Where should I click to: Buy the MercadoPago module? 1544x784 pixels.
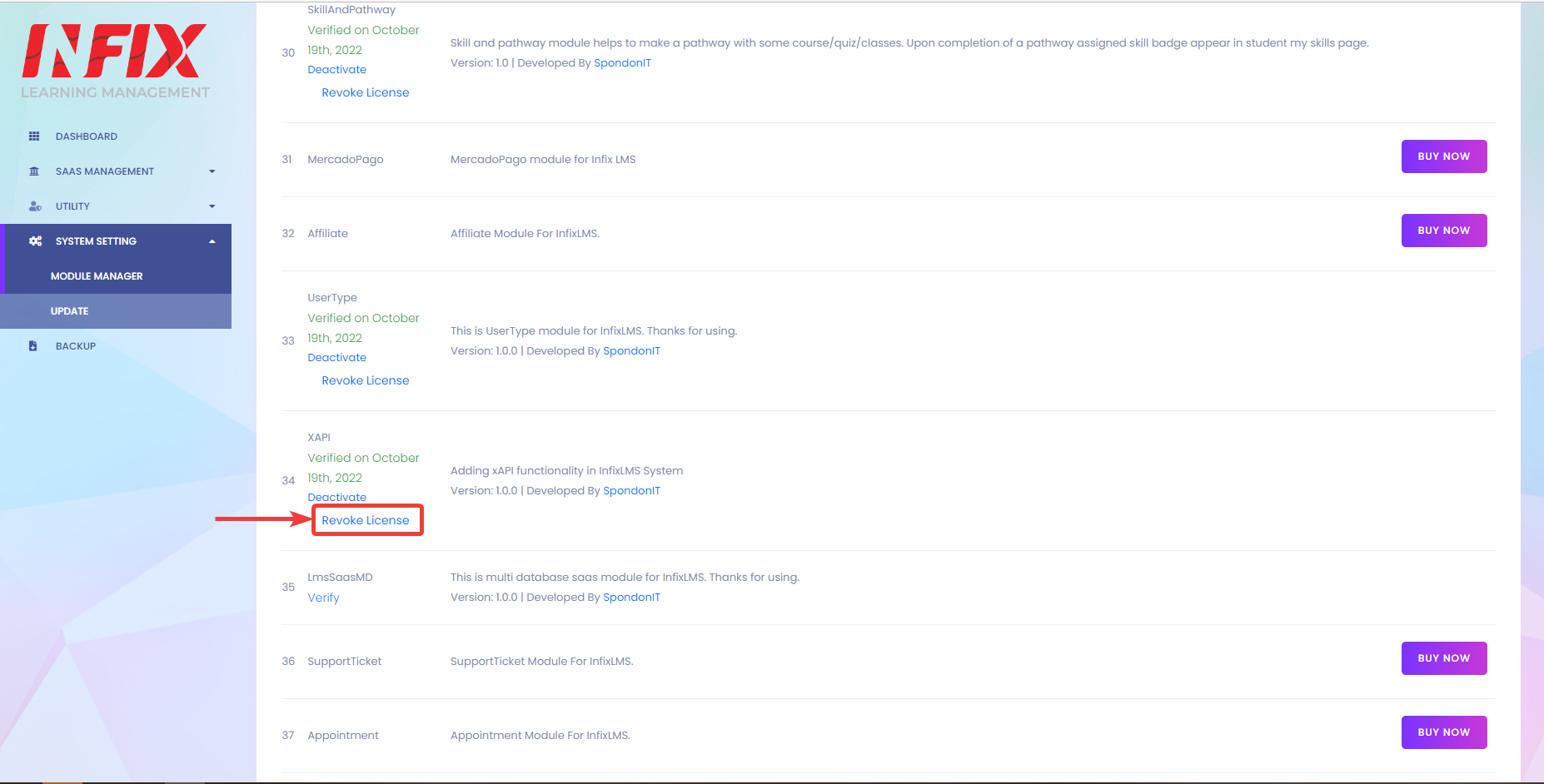pos(1444,156)
